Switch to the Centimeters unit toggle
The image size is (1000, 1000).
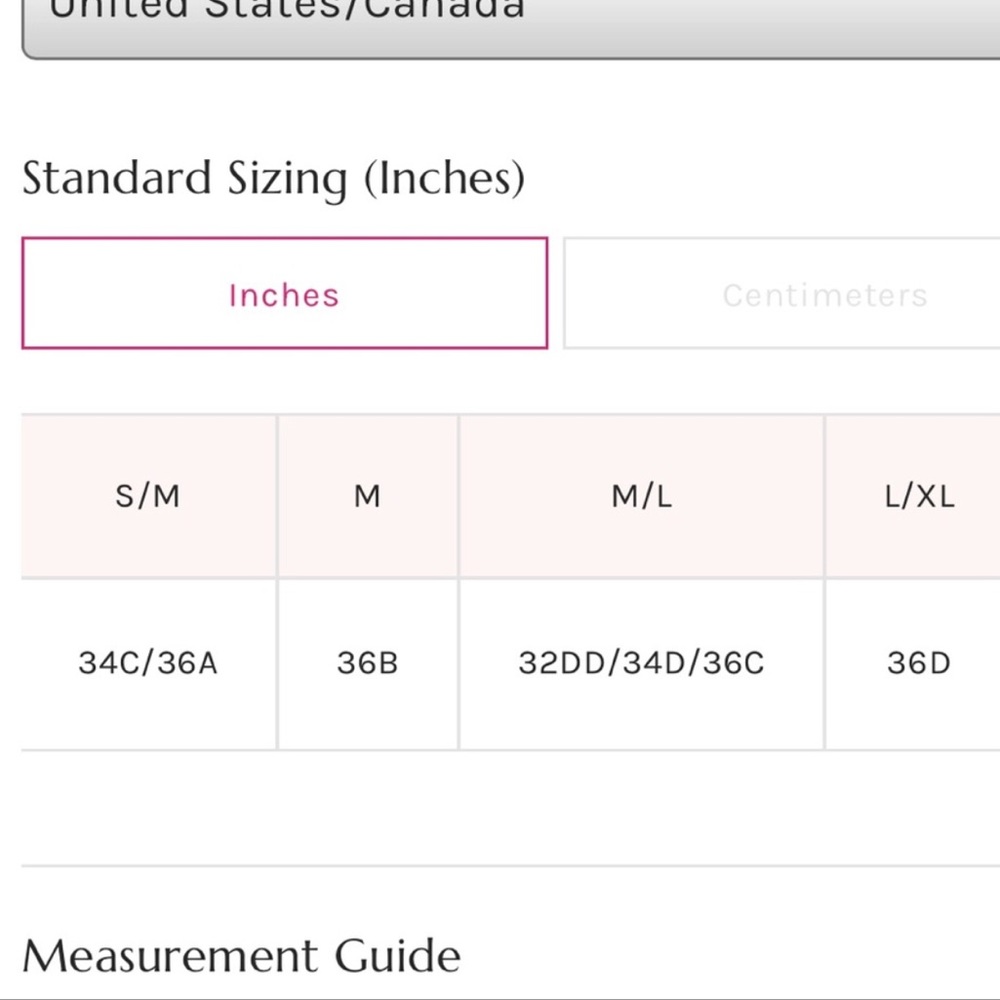click(x=782, y=293)
